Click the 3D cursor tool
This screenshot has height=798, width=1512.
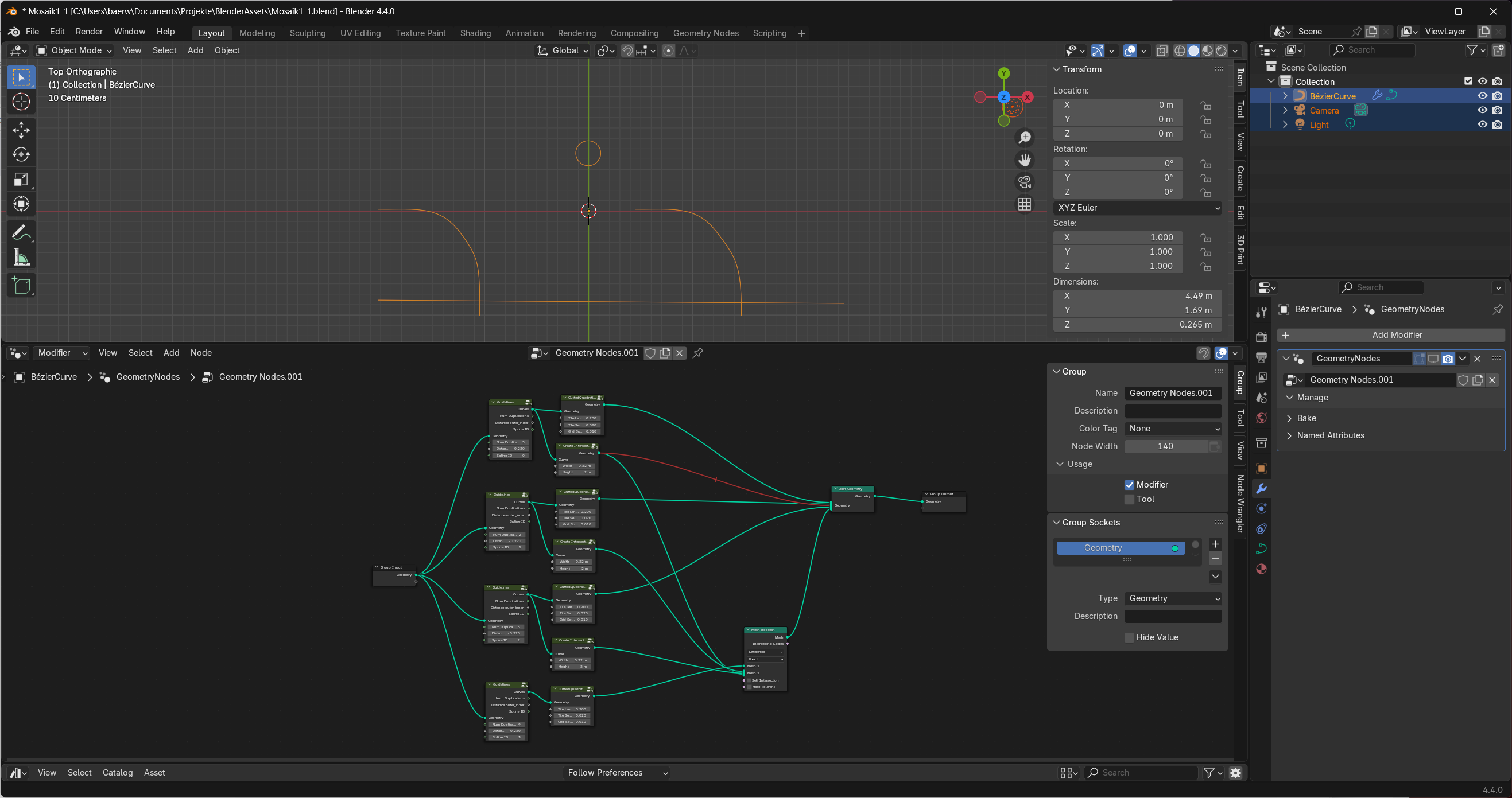[21, 102]
